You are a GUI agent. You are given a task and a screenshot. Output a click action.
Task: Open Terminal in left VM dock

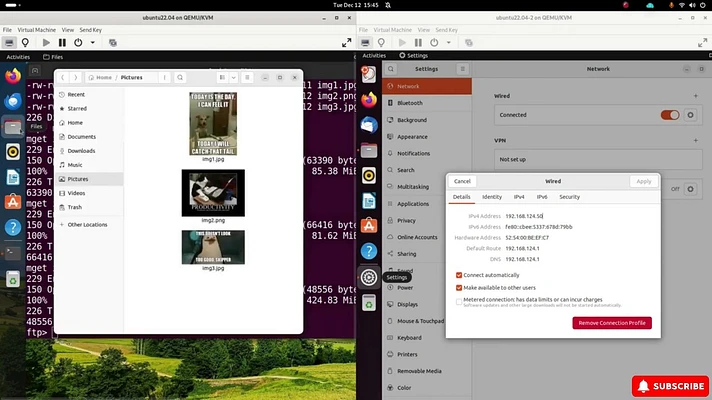pos(13,253)
